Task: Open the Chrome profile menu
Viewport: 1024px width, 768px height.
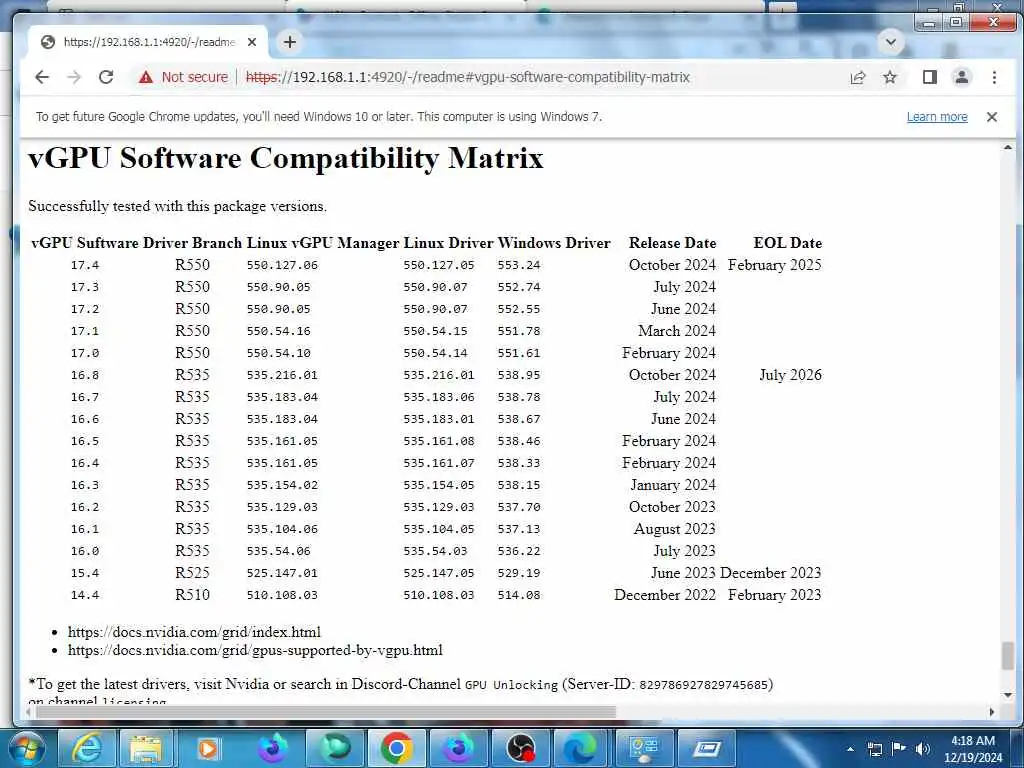Action: tap(961, 78)
